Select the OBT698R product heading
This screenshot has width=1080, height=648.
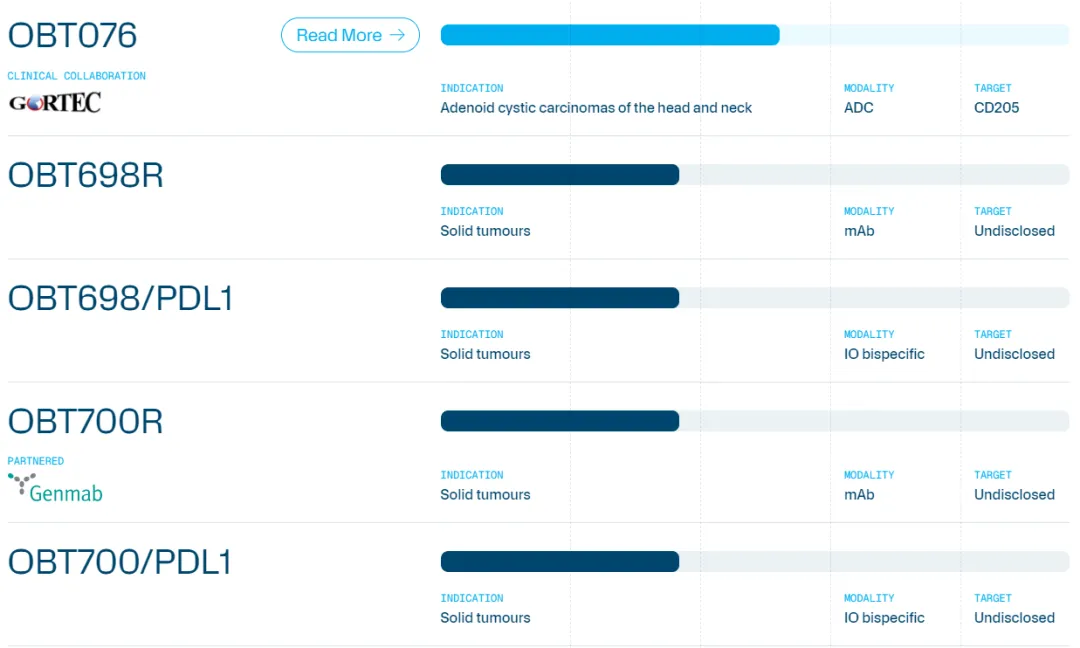point(86,176)
